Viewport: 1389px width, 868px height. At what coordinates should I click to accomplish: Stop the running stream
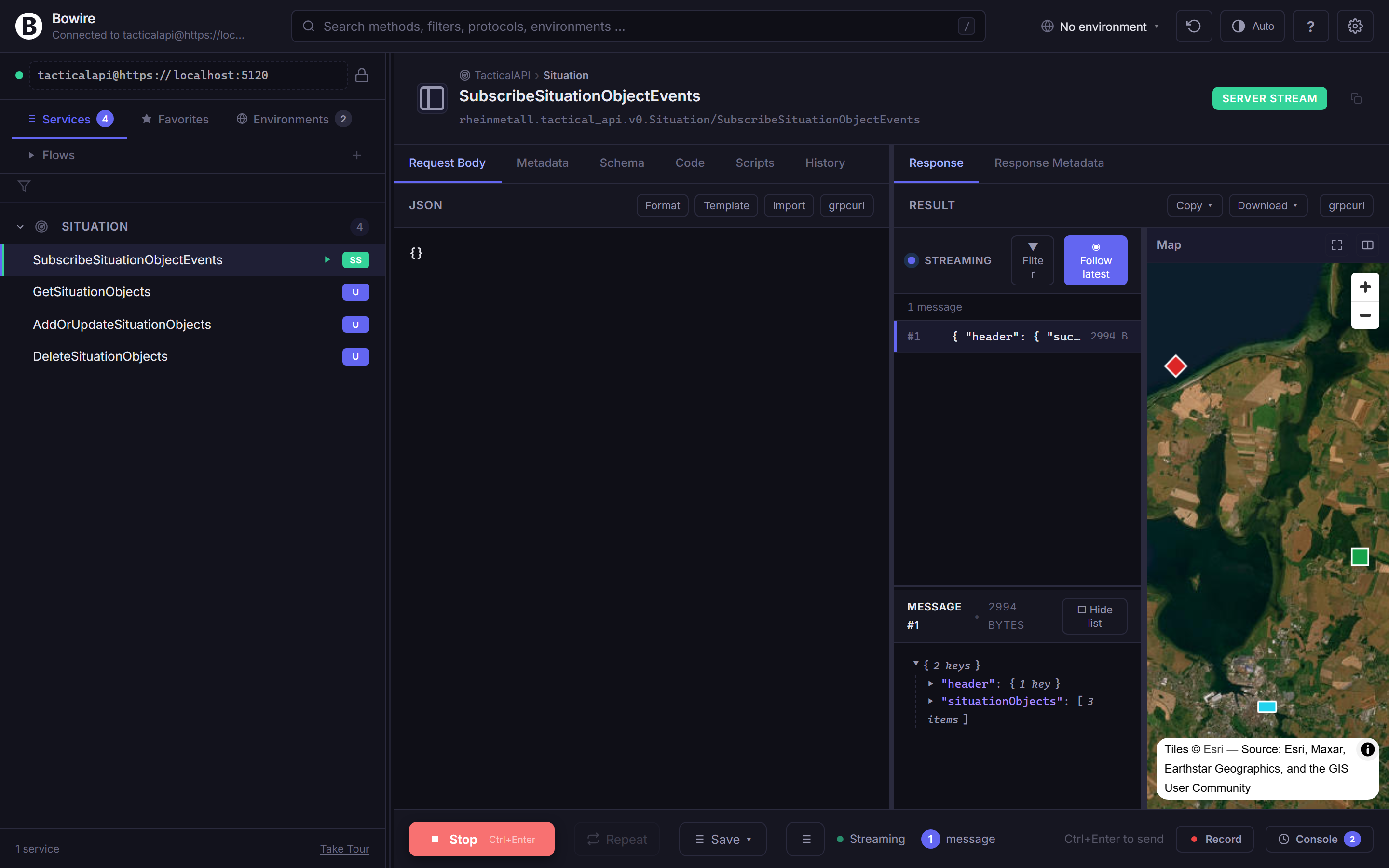pos(481,839)
